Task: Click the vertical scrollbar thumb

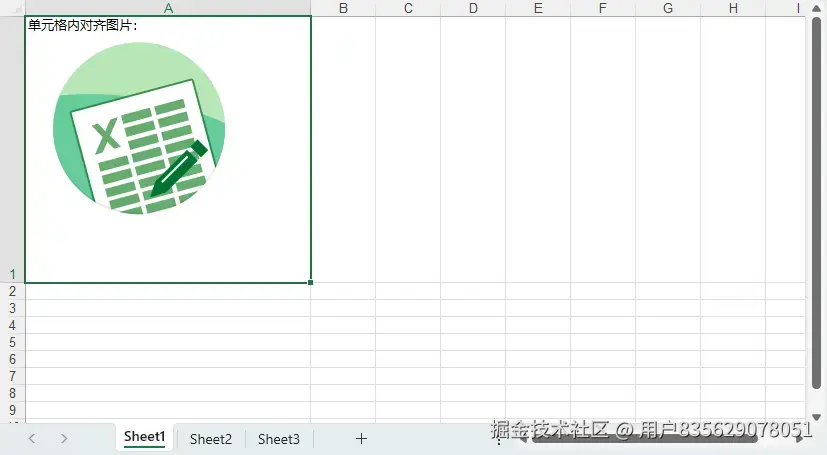Action: (x=816, y=204)
